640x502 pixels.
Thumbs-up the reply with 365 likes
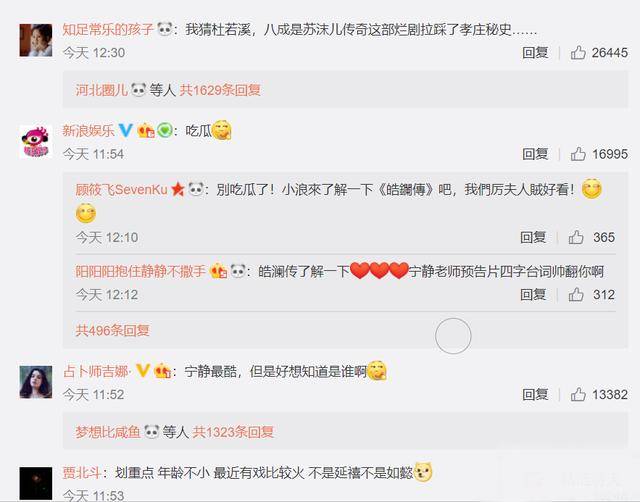[x=576, y=237]
